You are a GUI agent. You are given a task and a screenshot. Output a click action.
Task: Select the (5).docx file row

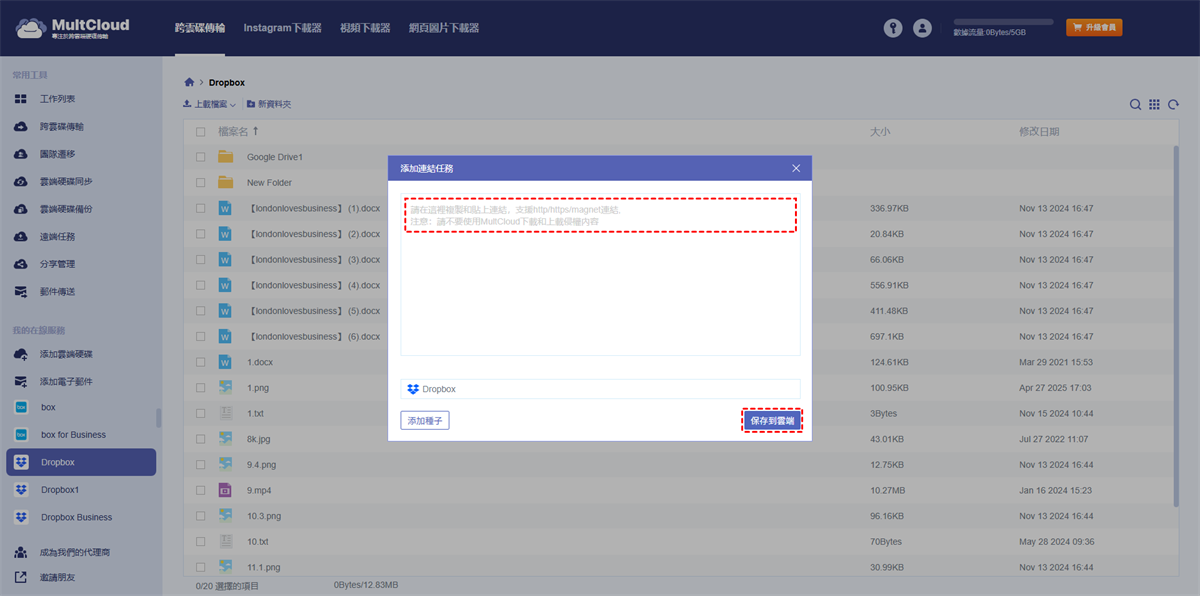680,311
